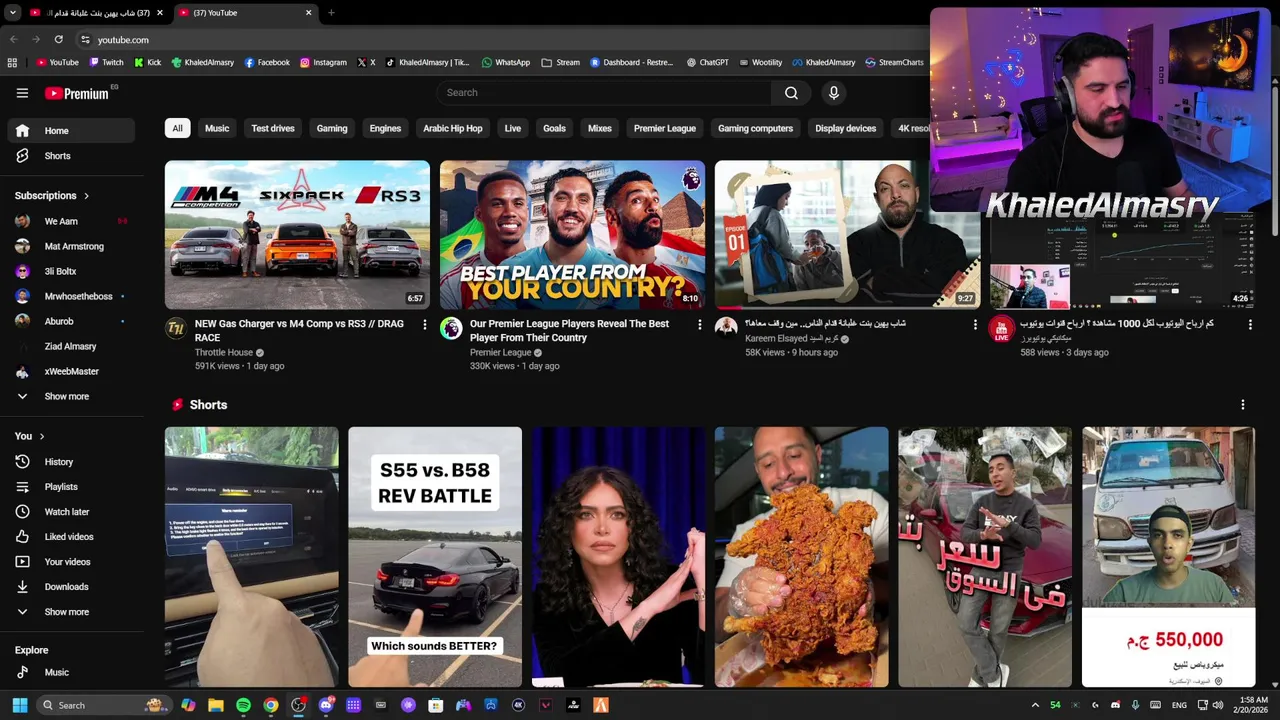Select the Test drives filter chip

point(273,128)
